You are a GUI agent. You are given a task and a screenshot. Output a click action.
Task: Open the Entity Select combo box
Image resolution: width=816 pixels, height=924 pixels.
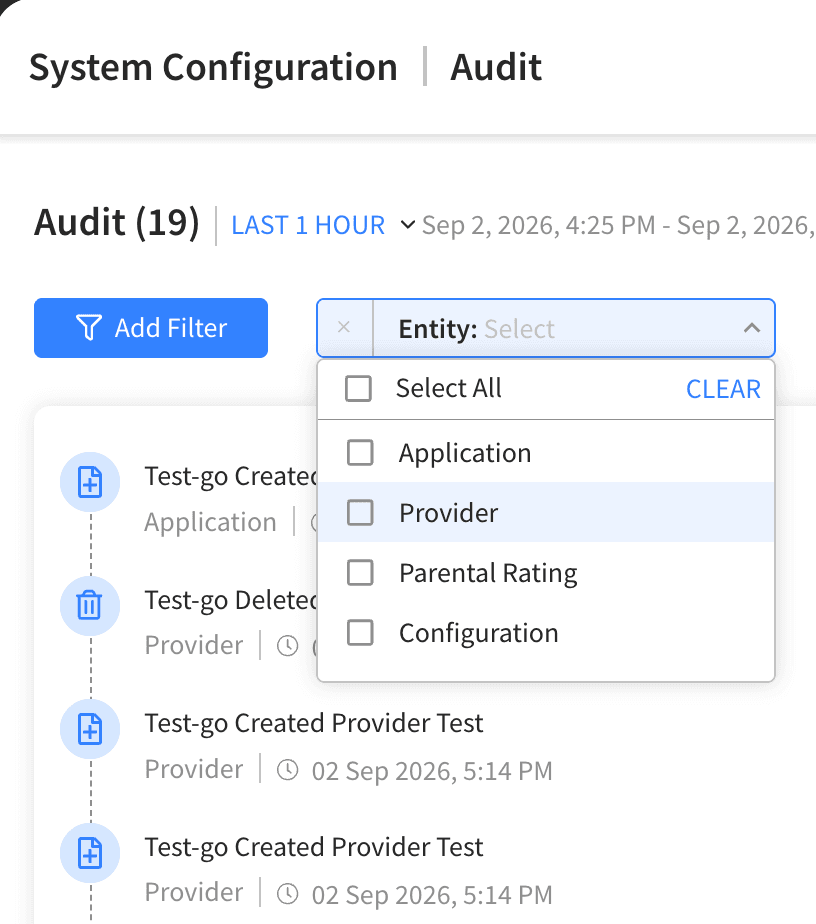[x=546, y=328]
